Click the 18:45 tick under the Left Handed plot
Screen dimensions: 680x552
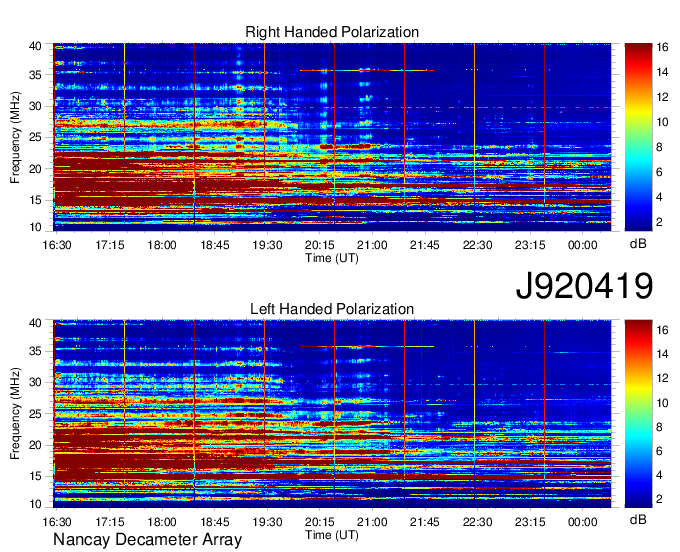point(215,522)
